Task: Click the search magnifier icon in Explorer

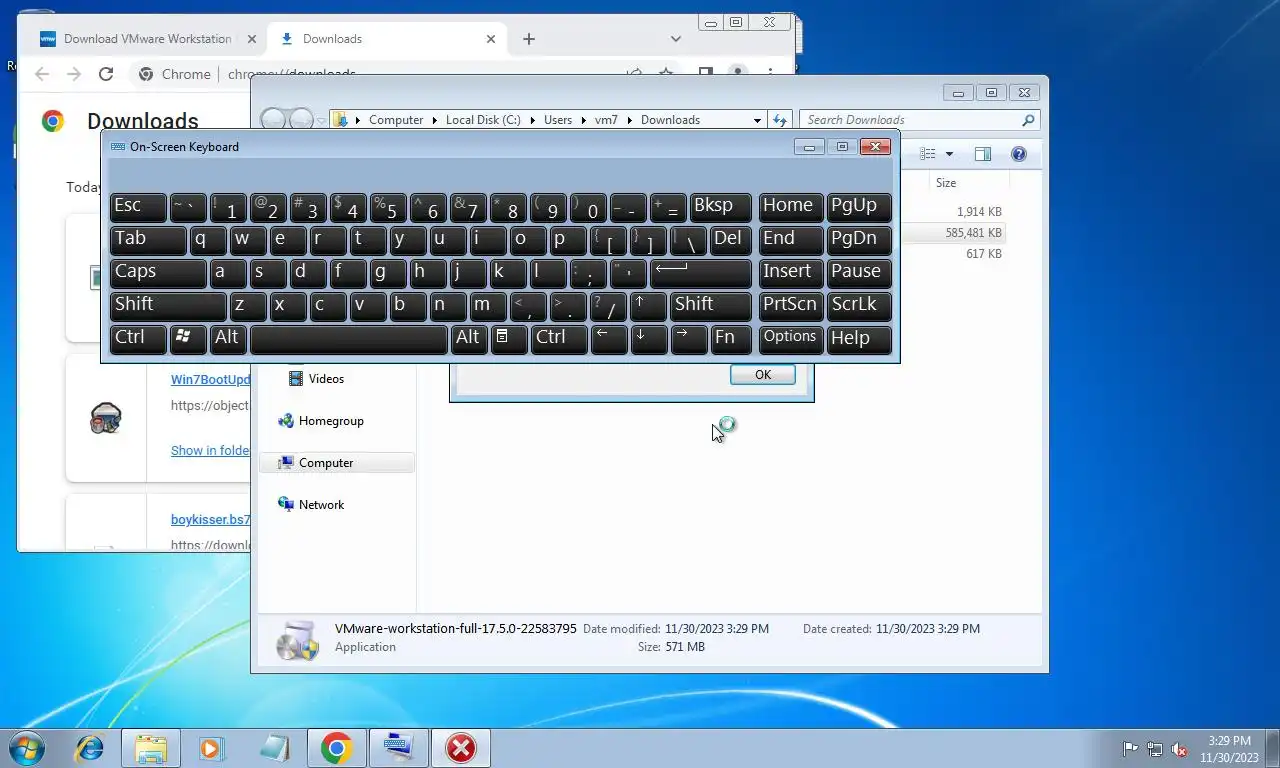Action: pyautogui.click(x=1028, y=120)
